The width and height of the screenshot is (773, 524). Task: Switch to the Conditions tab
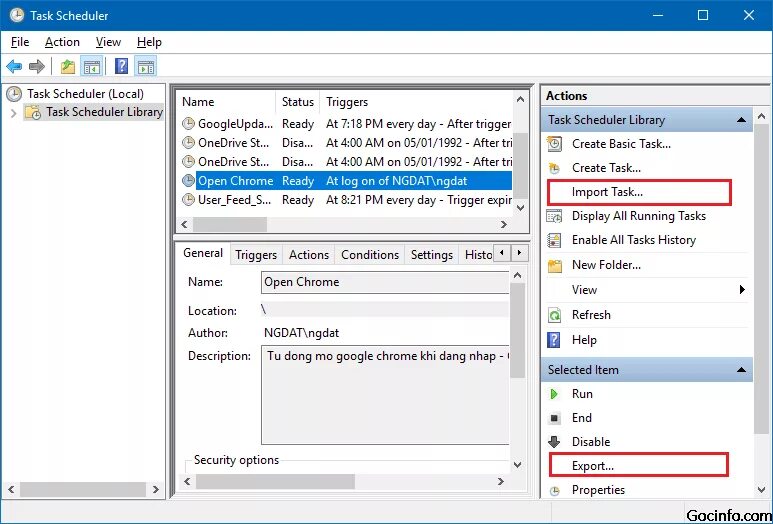[x=370, y=255]
